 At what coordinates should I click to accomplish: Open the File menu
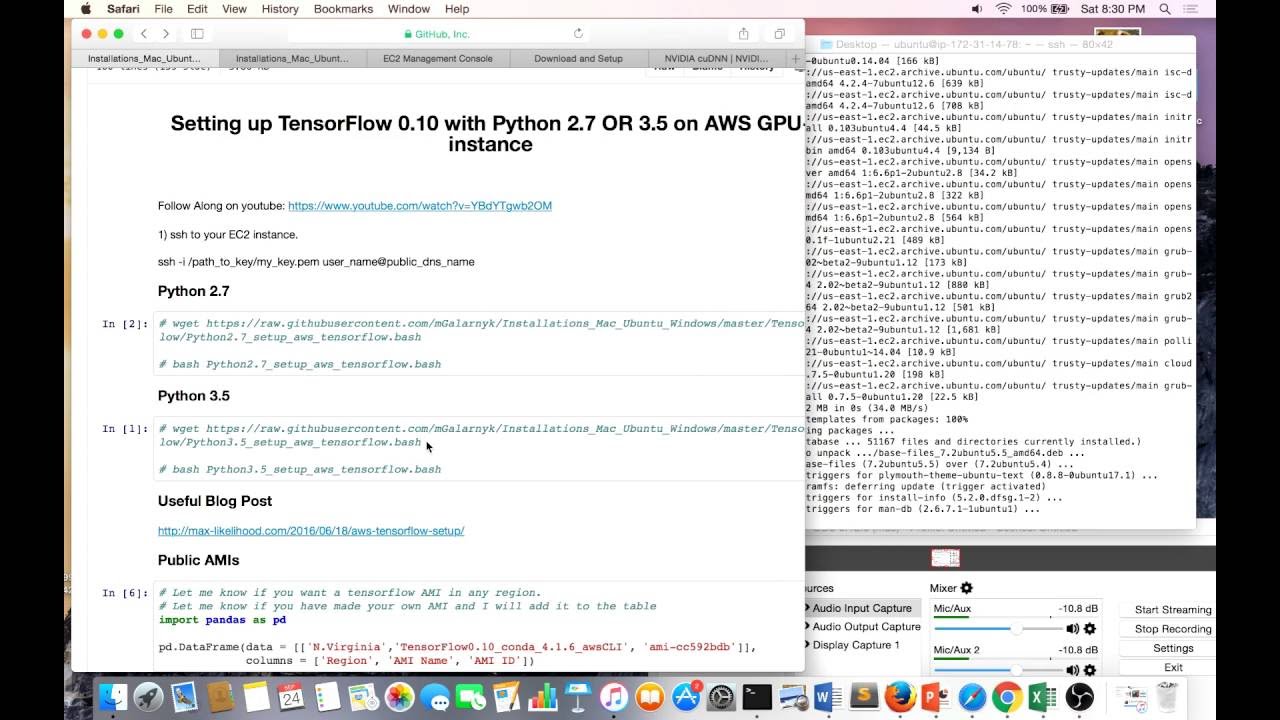coord(163,9)
